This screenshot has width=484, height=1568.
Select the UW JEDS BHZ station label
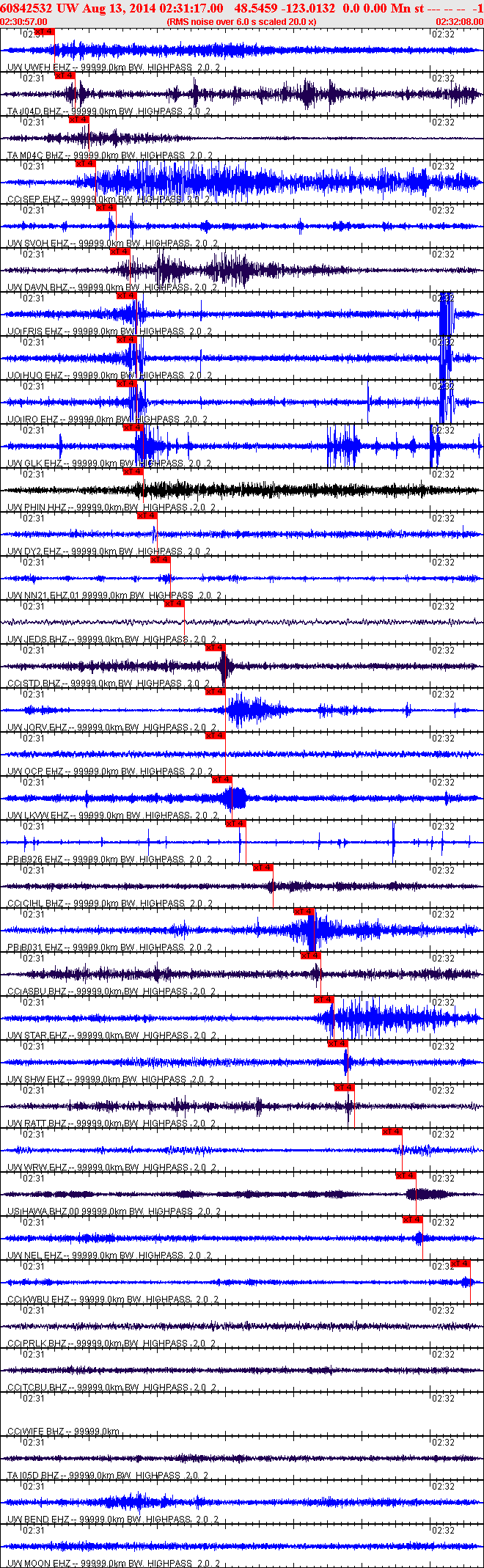[111, 640]
